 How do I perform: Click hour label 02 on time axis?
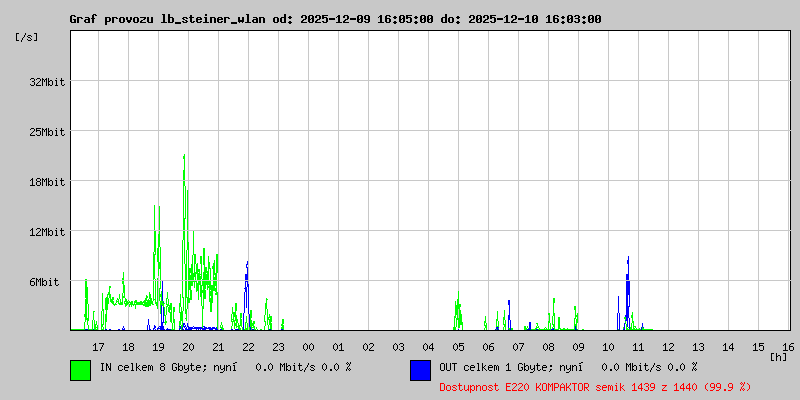[368, 347]
